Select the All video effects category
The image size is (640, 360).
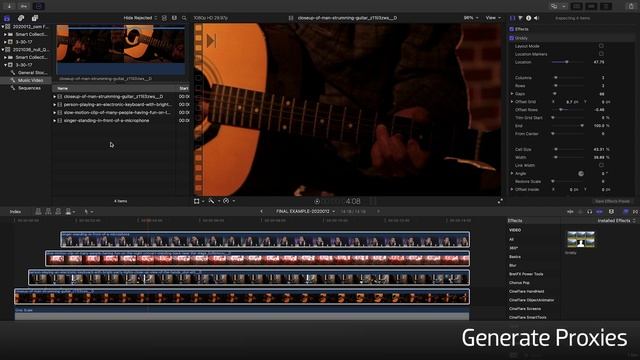click(x=511, y=239)
